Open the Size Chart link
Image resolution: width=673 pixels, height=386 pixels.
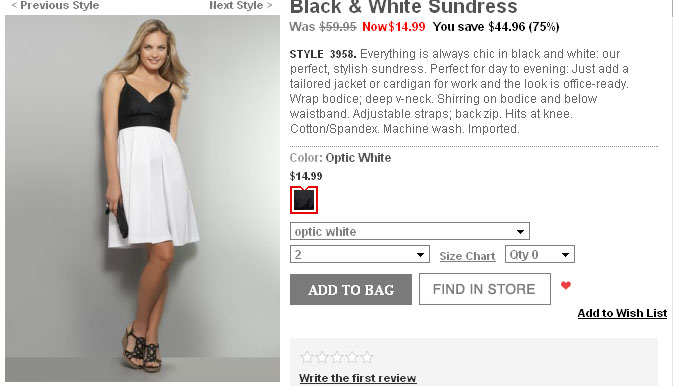pyautogui.click(x=467, y=256)
